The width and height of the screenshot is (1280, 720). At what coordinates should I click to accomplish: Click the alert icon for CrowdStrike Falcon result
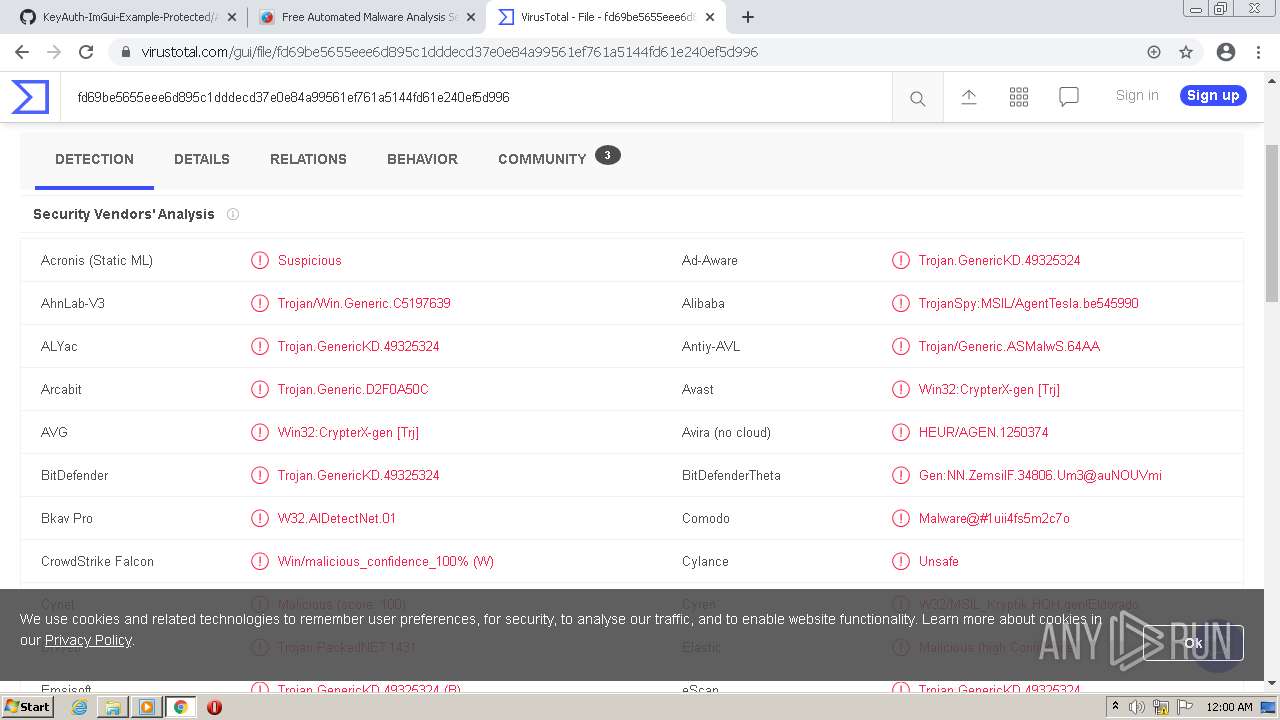tap(260, 561)
